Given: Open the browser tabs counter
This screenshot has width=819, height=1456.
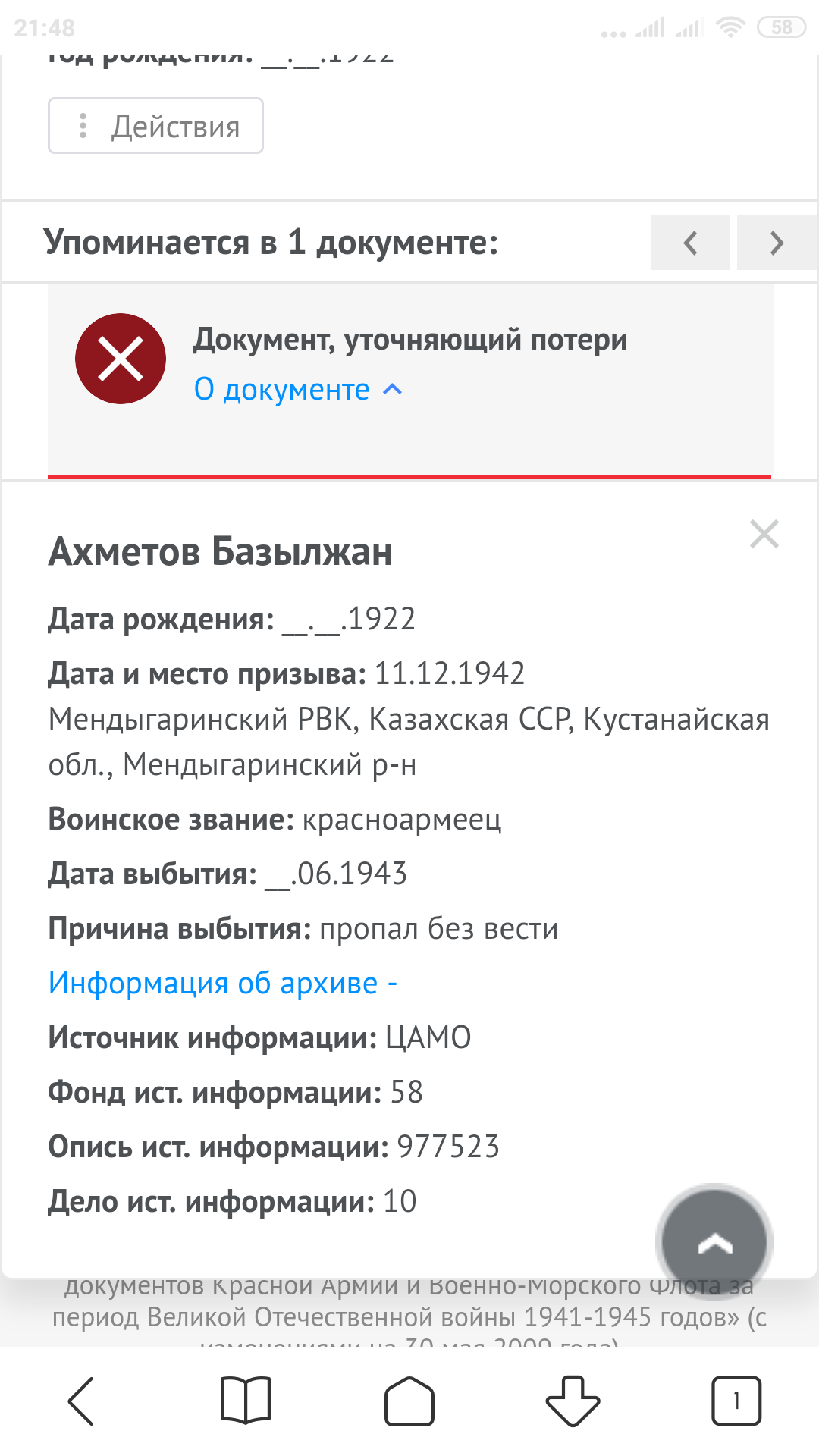Looking at the screenshot, I should [736, 1401].
